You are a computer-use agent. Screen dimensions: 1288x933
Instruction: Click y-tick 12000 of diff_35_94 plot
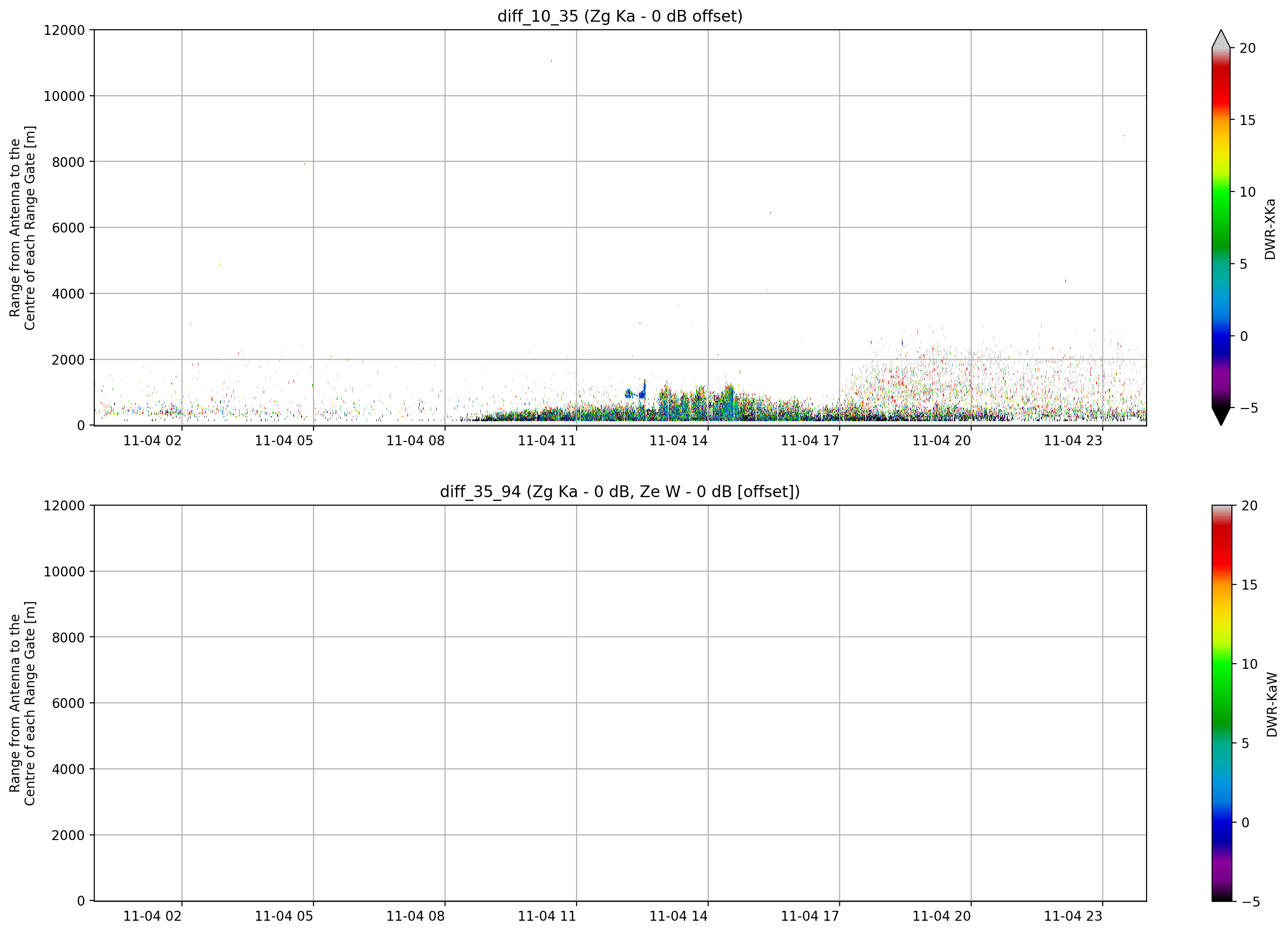click(x=64, y=506)
